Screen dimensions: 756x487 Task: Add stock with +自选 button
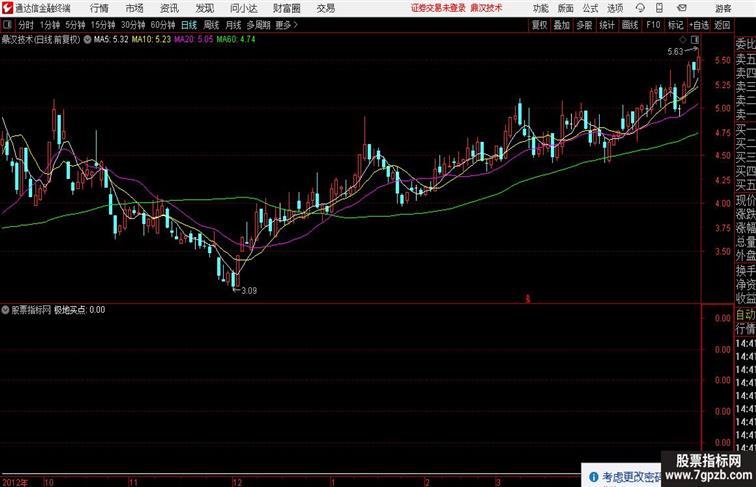[699, 25]
